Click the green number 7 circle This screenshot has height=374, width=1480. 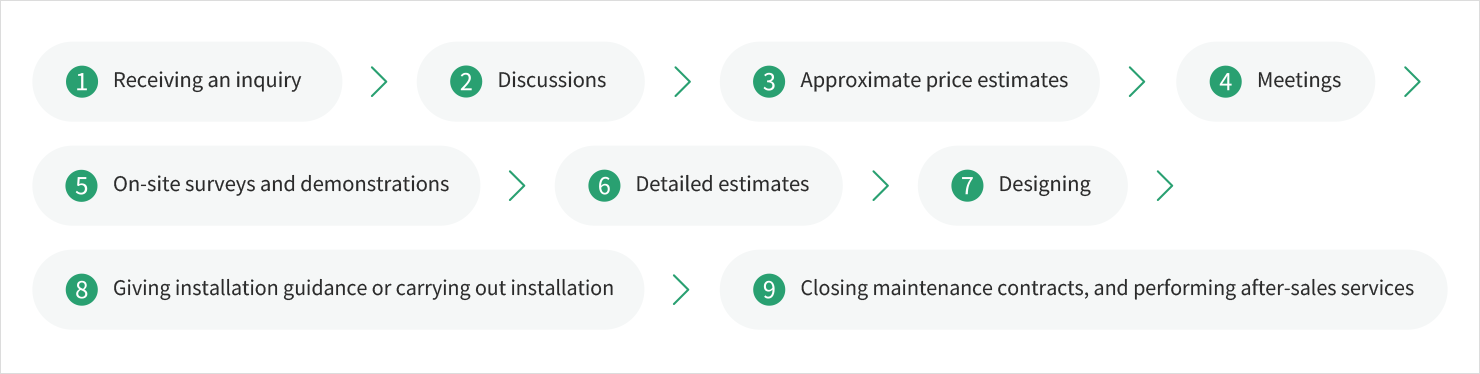point(967,186)
